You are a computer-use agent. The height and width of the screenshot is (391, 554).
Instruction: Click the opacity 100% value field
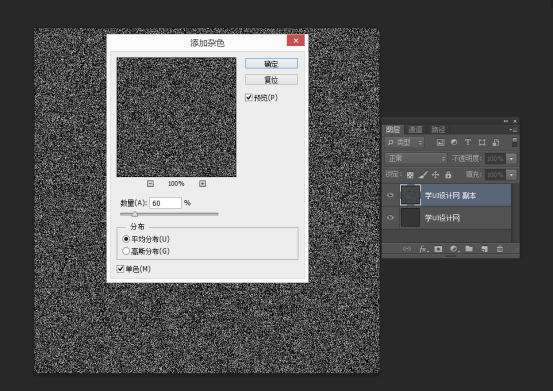tap(495, 159)
